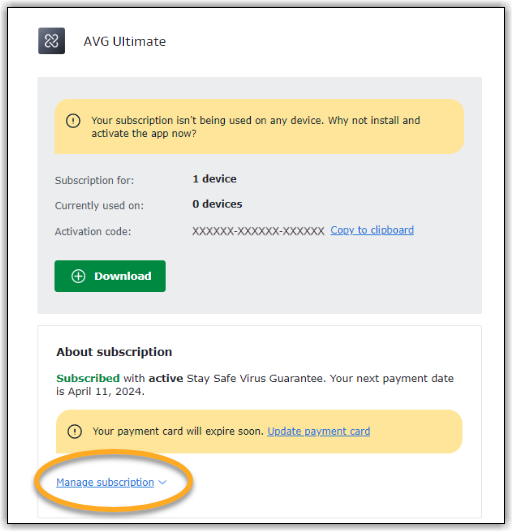Copy activation code to clipboard
This screenshot has height=532, width=513.
point(372,230)
